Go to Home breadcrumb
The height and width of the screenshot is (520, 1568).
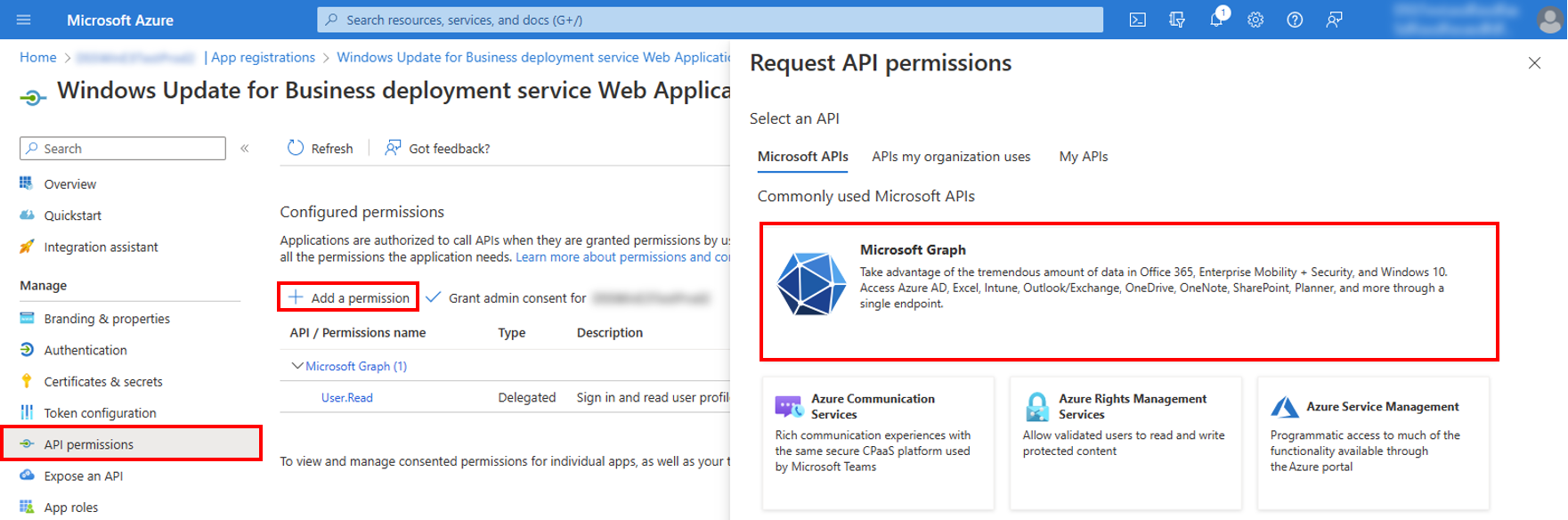point(38,57)
